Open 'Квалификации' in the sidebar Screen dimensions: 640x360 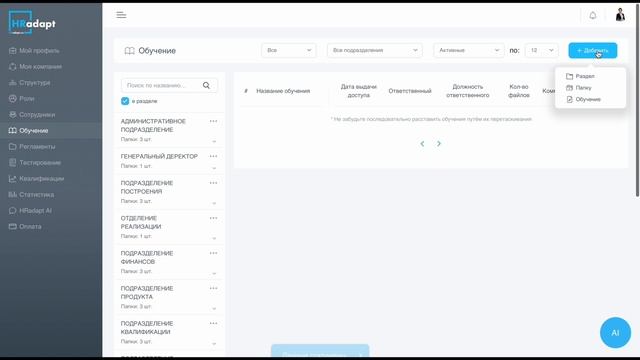click(x=36, y=178)
